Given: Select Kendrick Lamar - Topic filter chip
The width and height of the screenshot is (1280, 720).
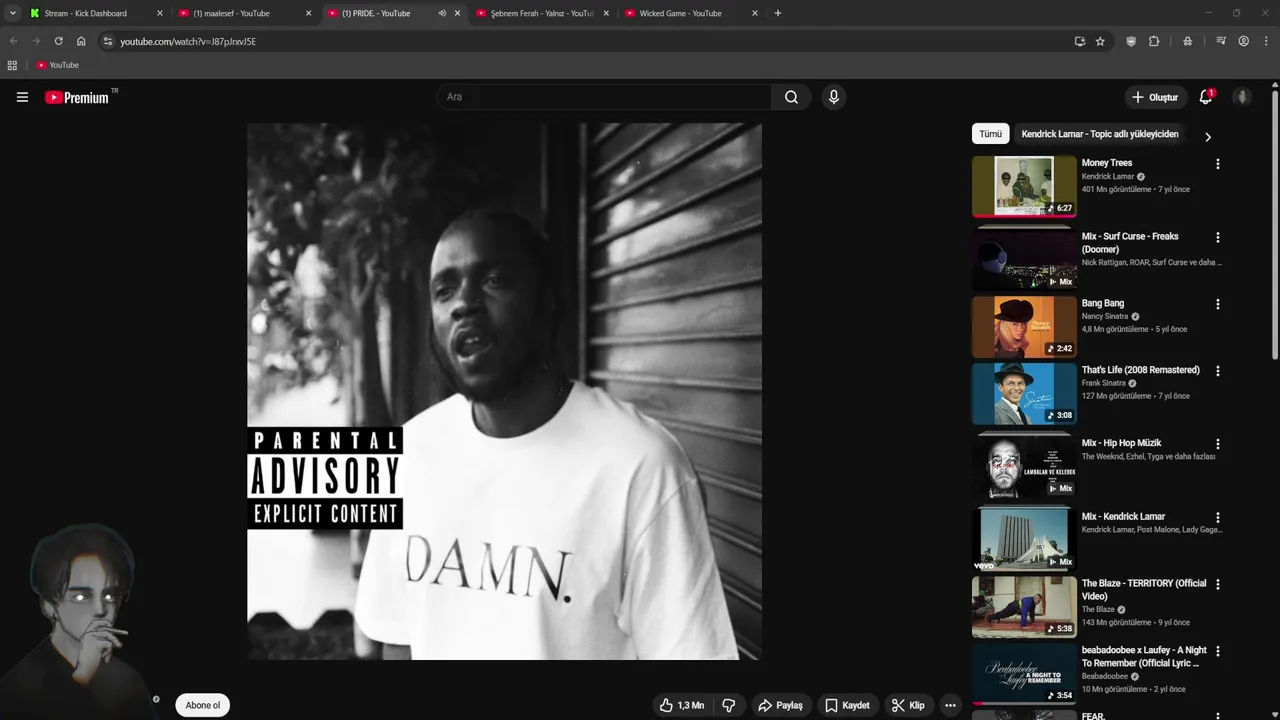Looking at the screenshot, I should [x=1100, y=134].
